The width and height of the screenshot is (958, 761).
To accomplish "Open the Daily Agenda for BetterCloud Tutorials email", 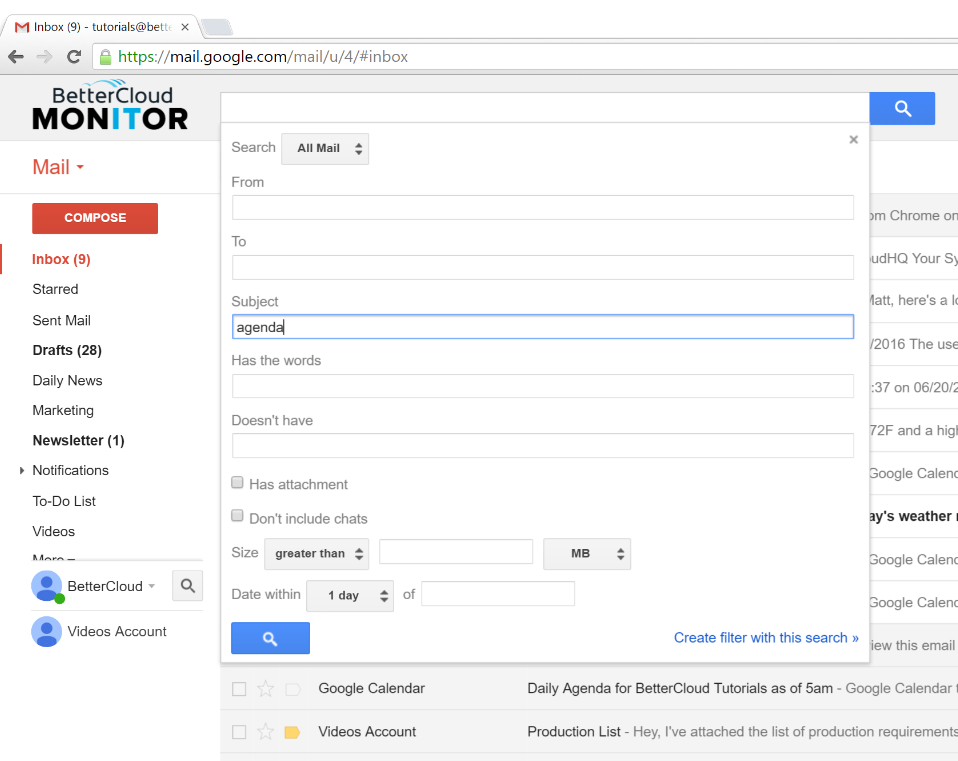I will pyautogui.click(x=680, y=688).
